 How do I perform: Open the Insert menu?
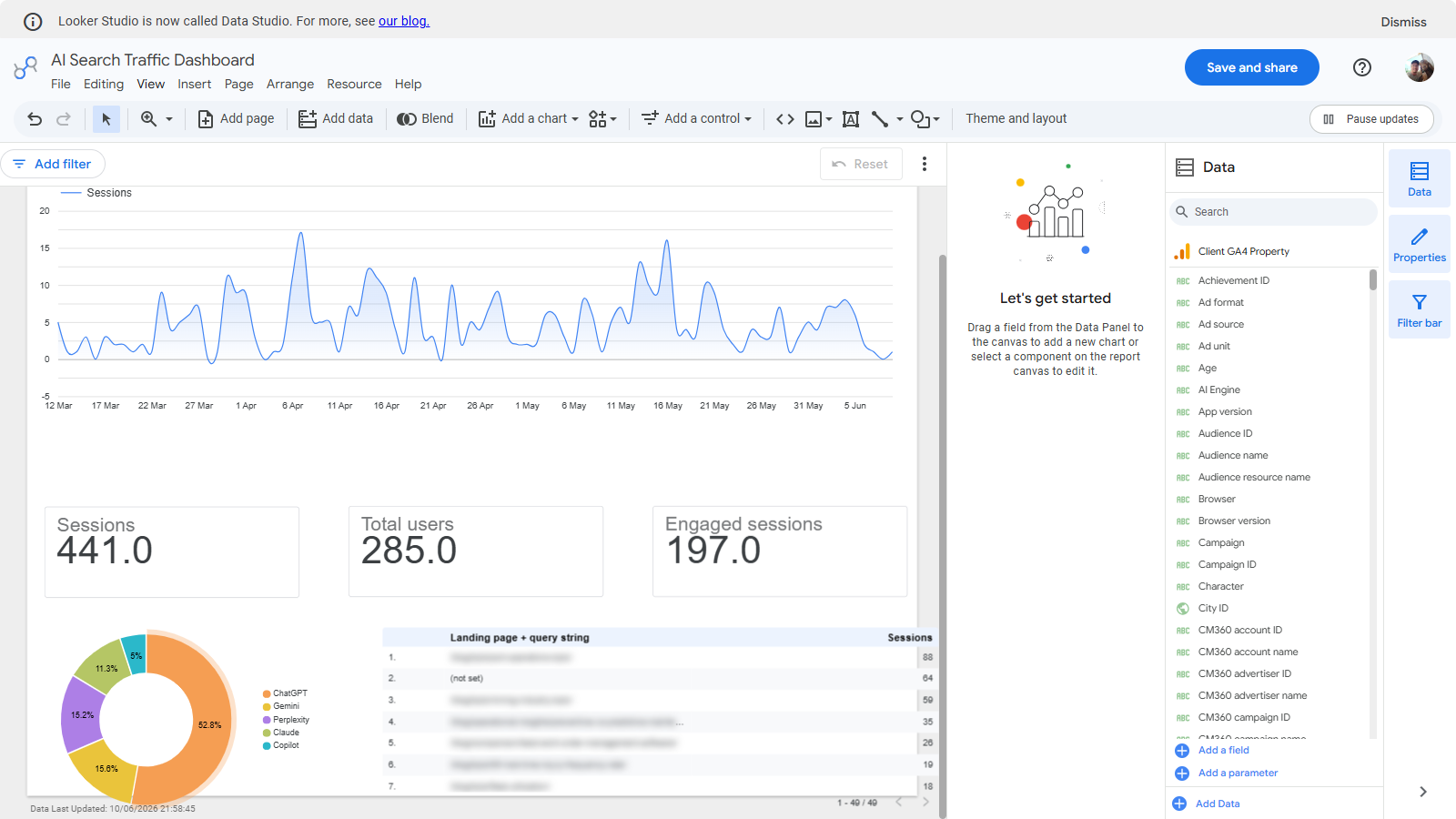194,84
